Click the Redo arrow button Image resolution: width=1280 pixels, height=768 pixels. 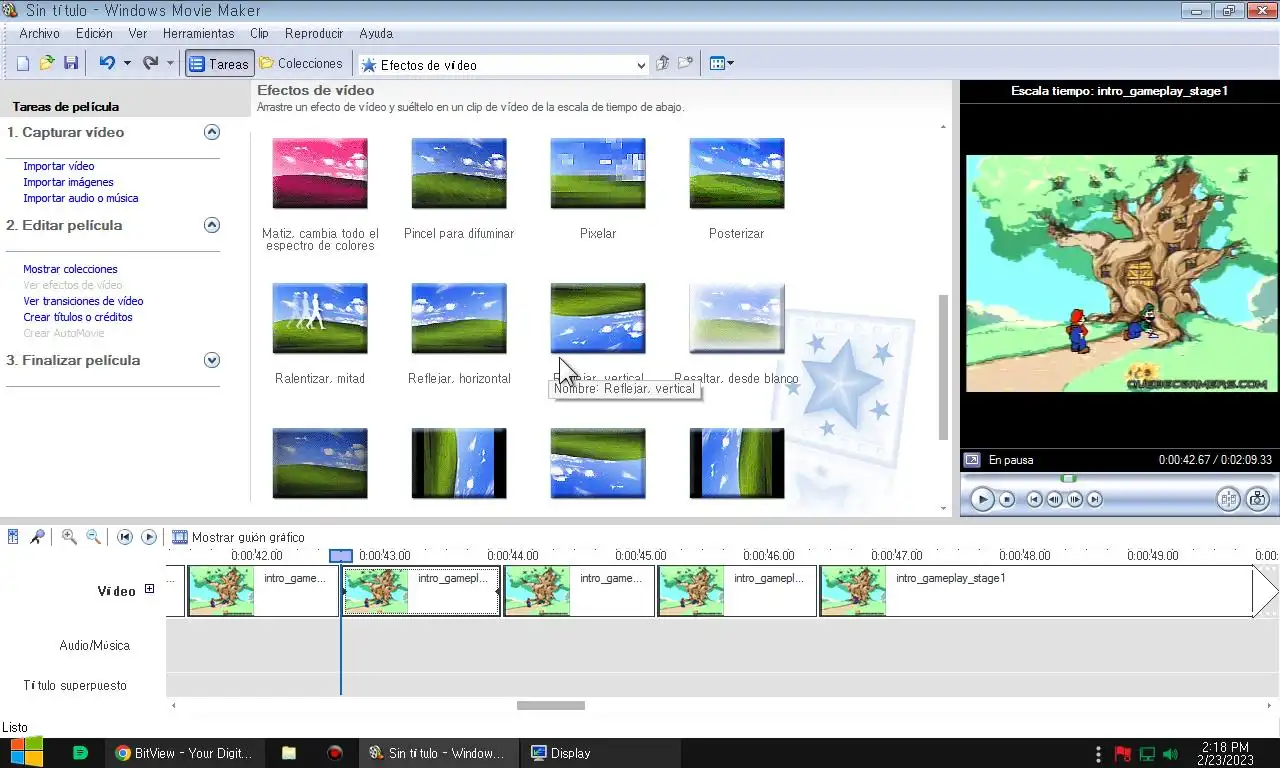click(150, 63)
